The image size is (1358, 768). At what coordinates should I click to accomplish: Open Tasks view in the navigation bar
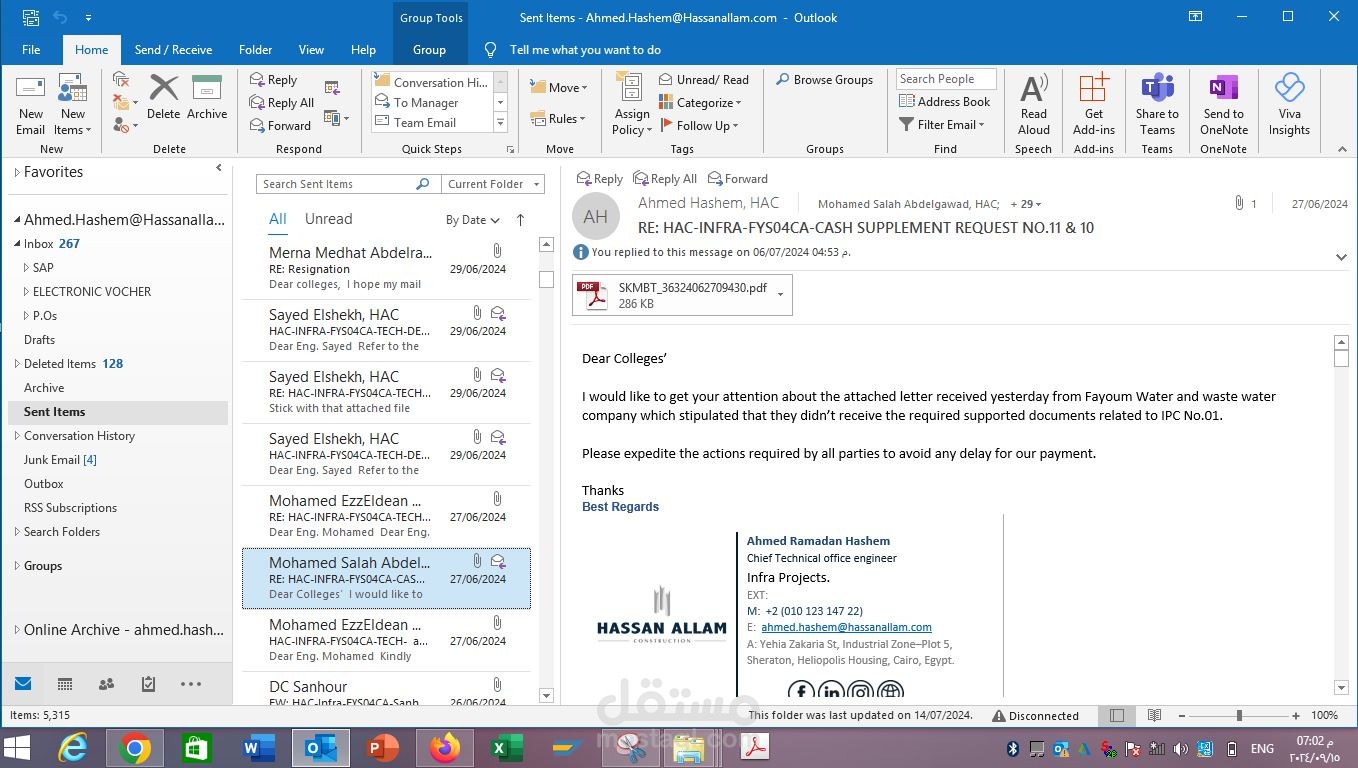click(148, 684)
